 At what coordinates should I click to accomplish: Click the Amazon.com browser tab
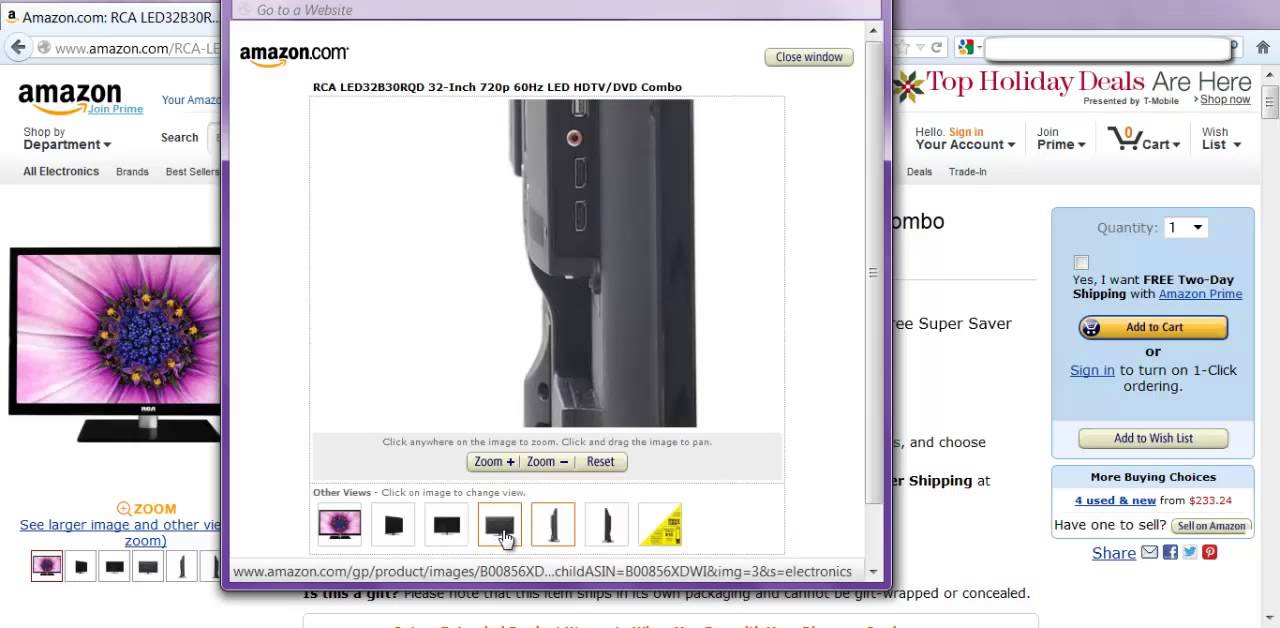[113, 17]
